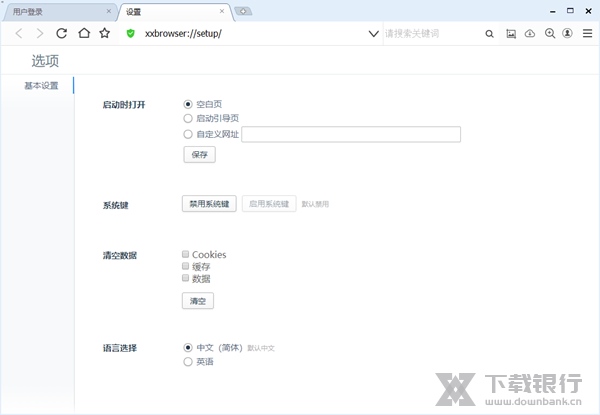This screenshot has height=415, width=600.
Task: Click the 选项 page heading
Action: tap(45, 61)
